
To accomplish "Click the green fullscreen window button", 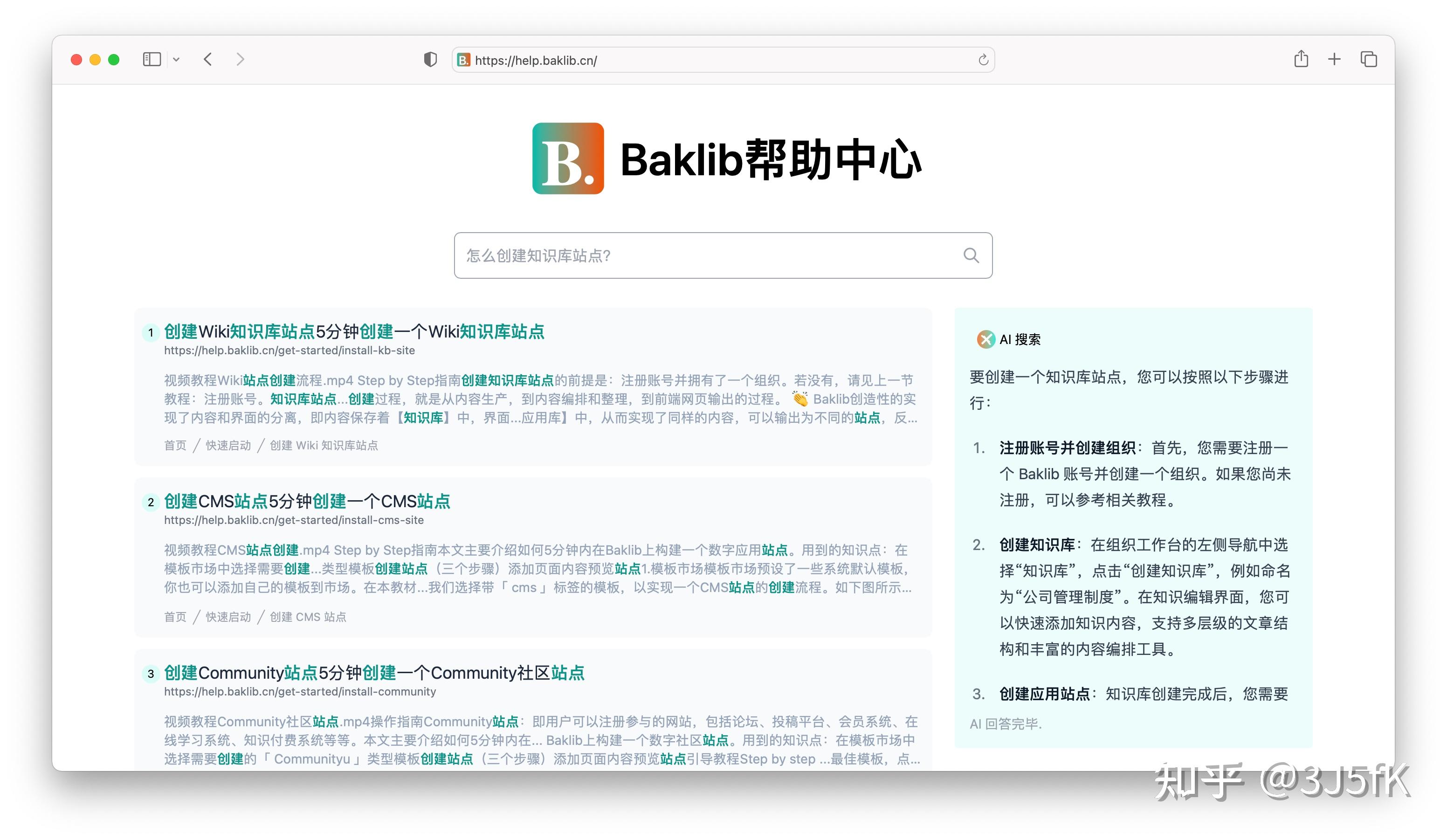I will 114,60.
